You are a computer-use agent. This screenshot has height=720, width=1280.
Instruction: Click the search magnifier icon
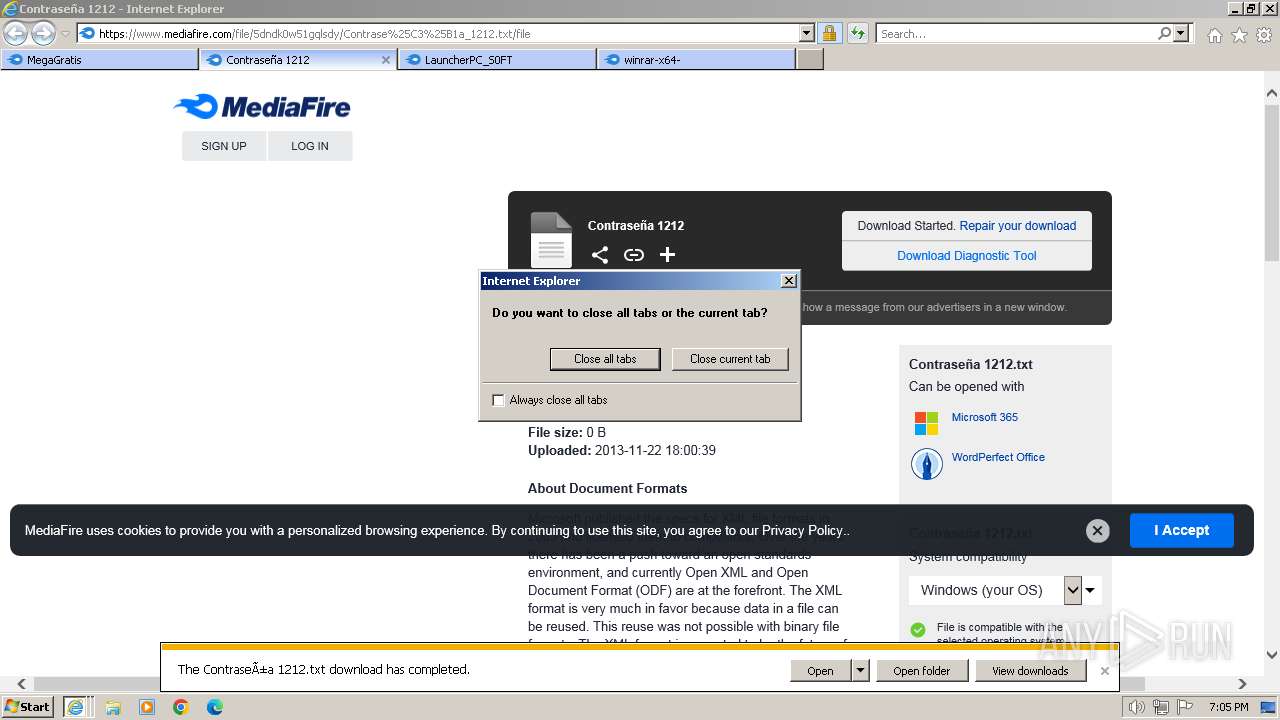coord(1164,33)
